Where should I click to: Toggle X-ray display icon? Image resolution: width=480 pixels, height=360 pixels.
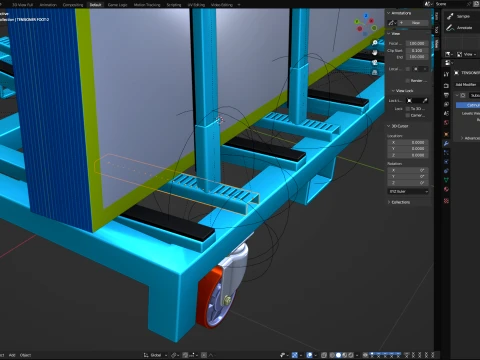click(324, 355)
